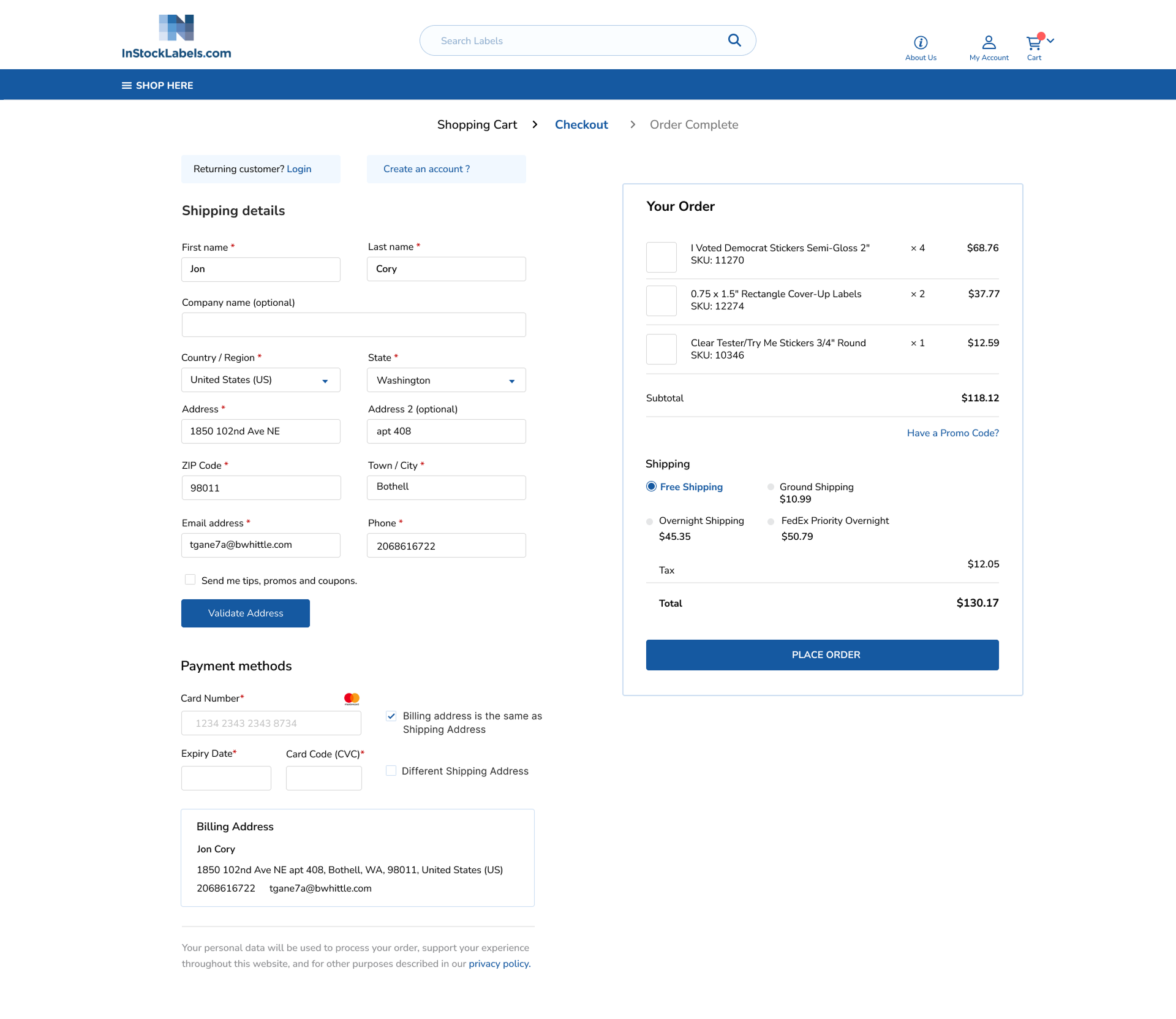Expand the cart dropdown chevron
Image resolution: width=1176 pixels, height=1019 pixels.
pos(1050,40)
